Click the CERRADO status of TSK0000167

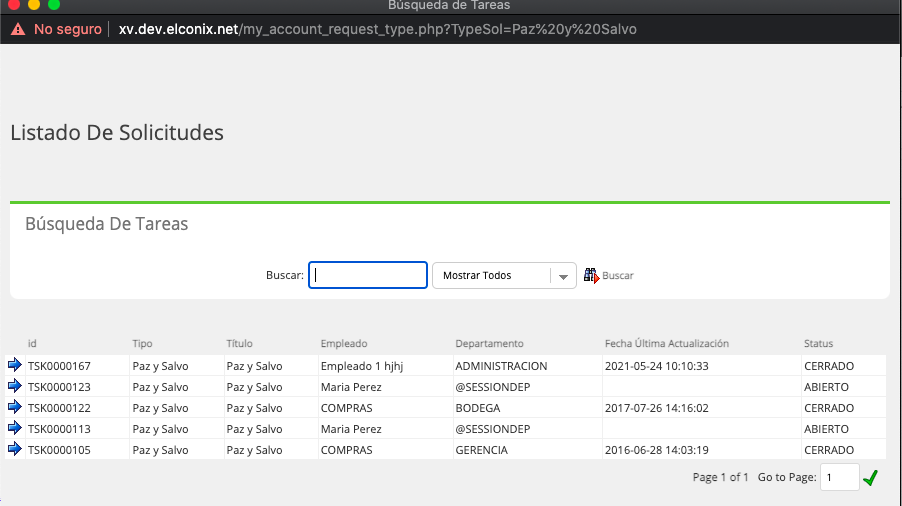click(829, 366)
